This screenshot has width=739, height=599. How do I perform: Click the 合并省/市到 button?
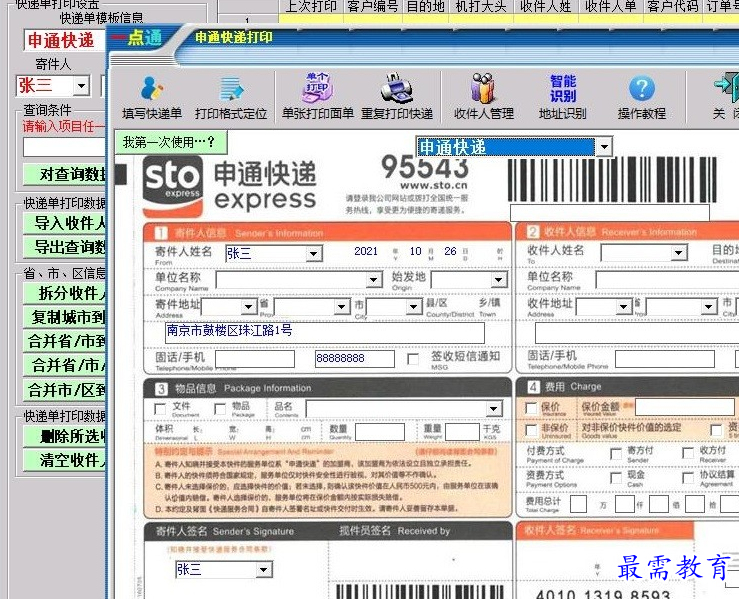click(x=64, y=341)
